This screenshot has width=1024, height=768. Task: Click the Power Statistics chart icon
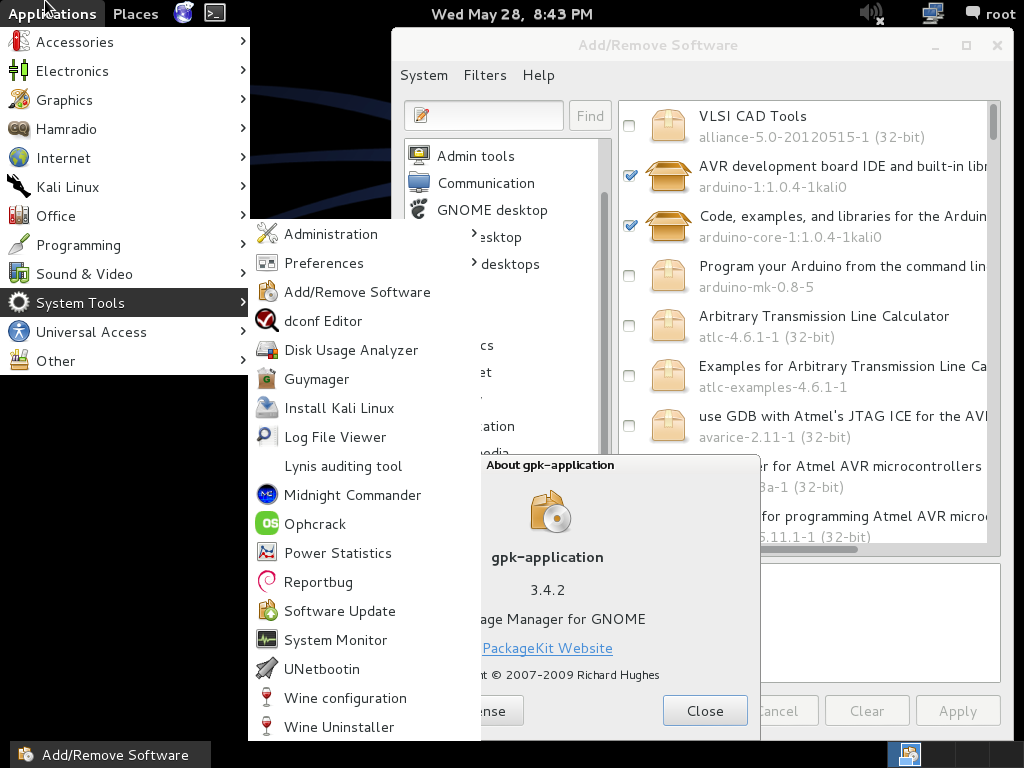267,553
